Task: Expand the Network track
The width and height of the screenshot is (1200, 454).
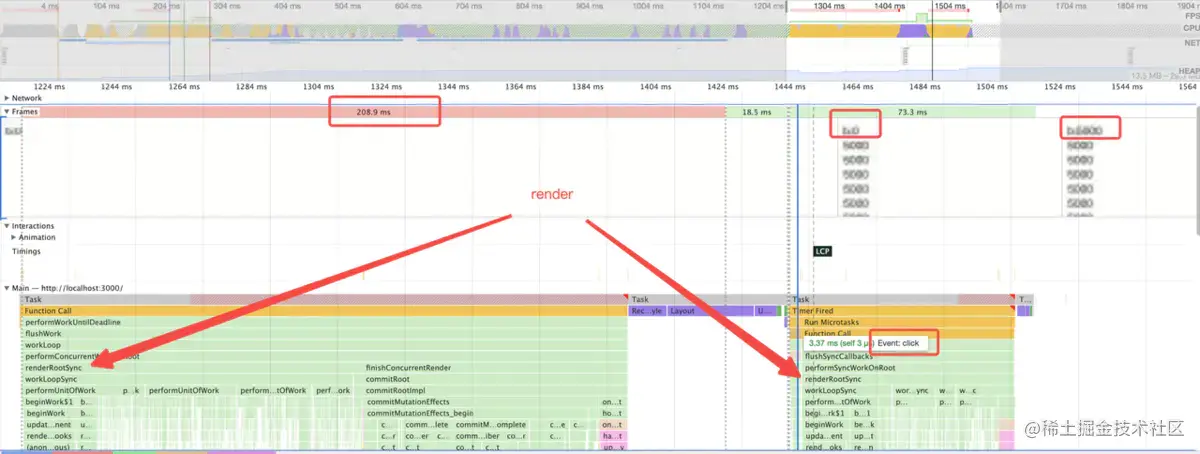Action: 7,99
